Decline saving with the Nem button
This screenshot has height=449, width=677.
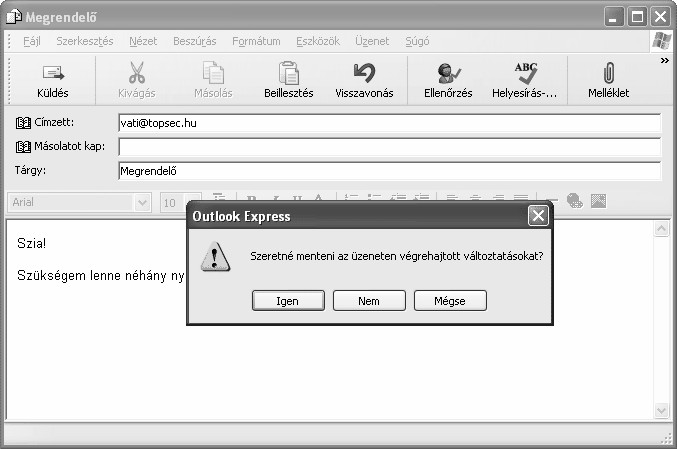(369, 300)
